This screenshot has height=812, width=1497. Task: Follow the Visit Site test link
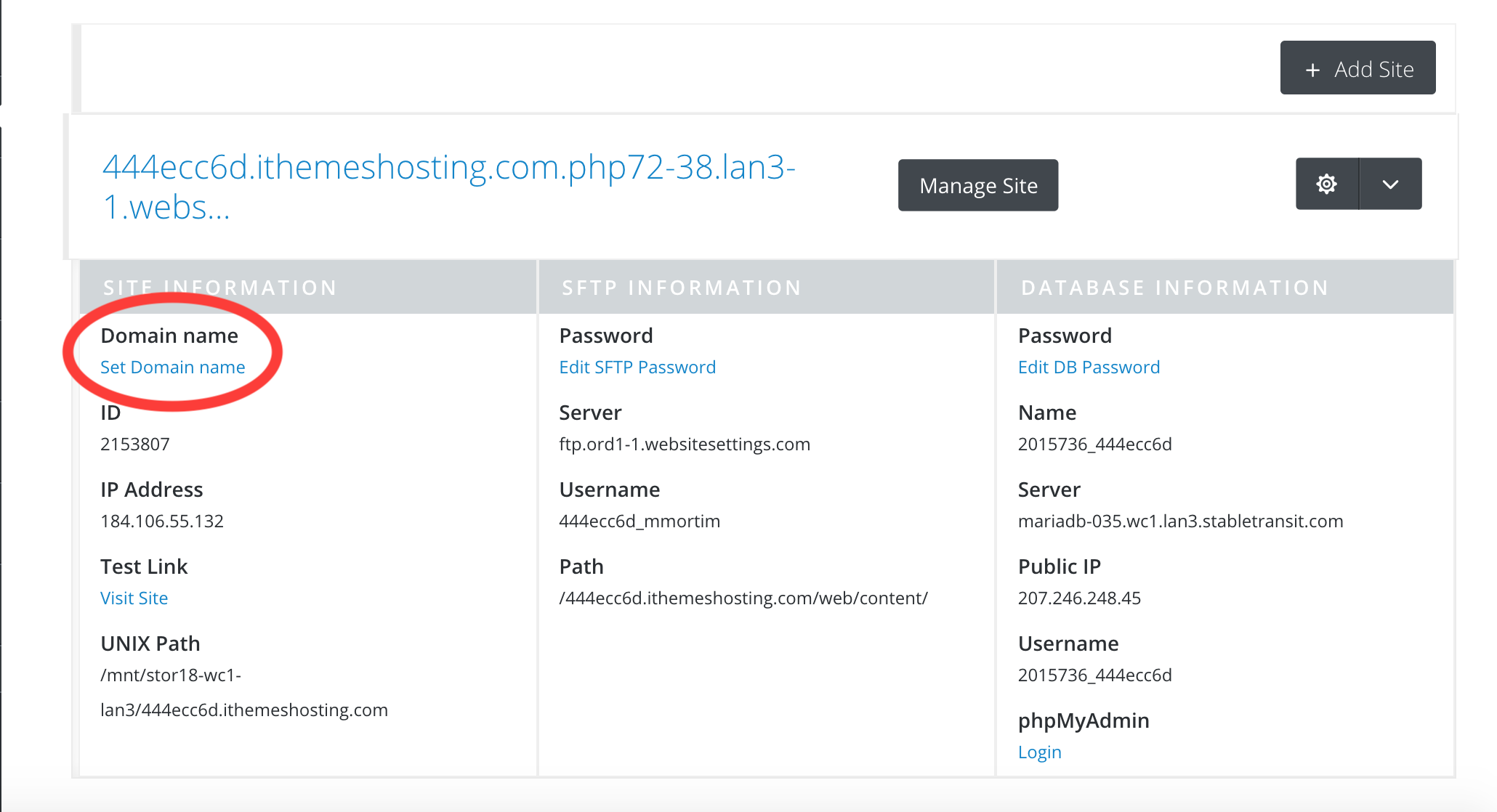coord(134,598)
